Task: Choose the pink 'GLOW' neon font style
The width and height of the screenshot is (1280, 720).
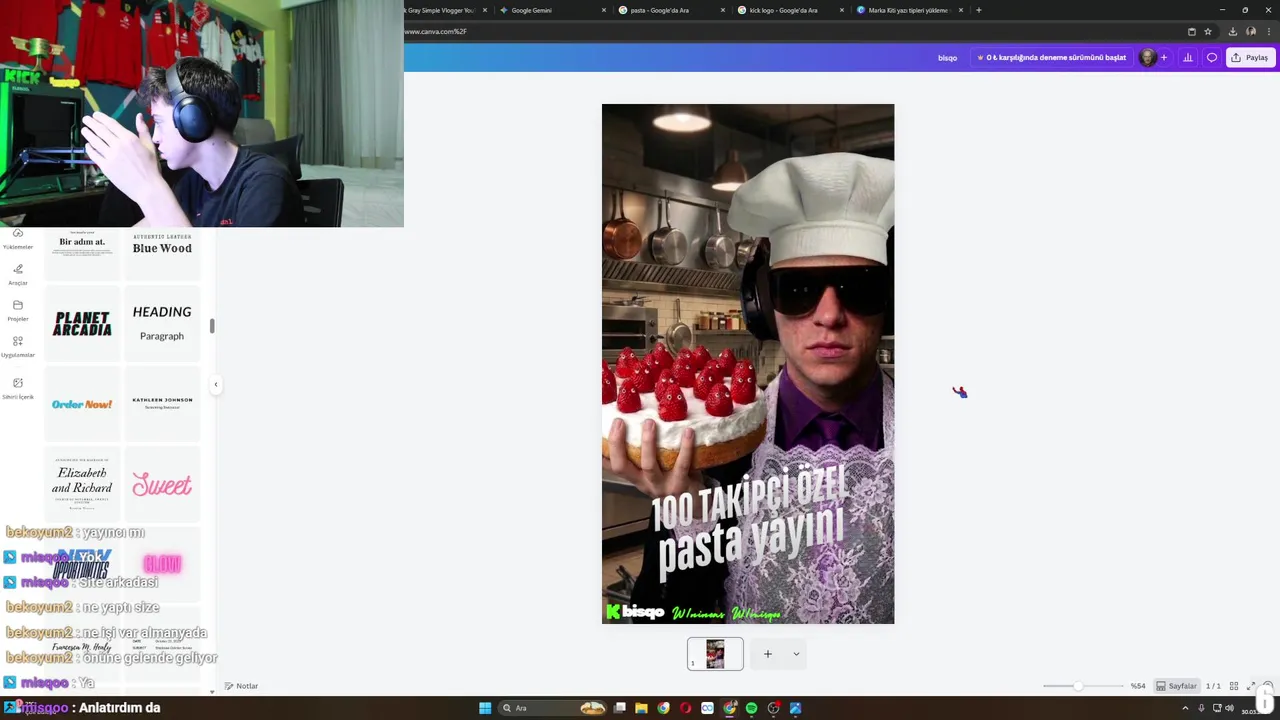Action: (162, 564)
